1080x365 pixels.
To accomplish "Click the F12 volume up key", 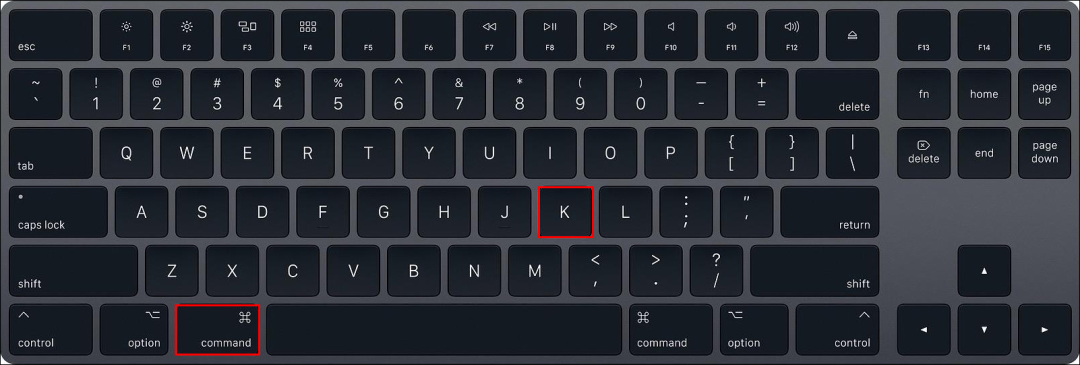I will pyautogui.click(x=791, y=35).
